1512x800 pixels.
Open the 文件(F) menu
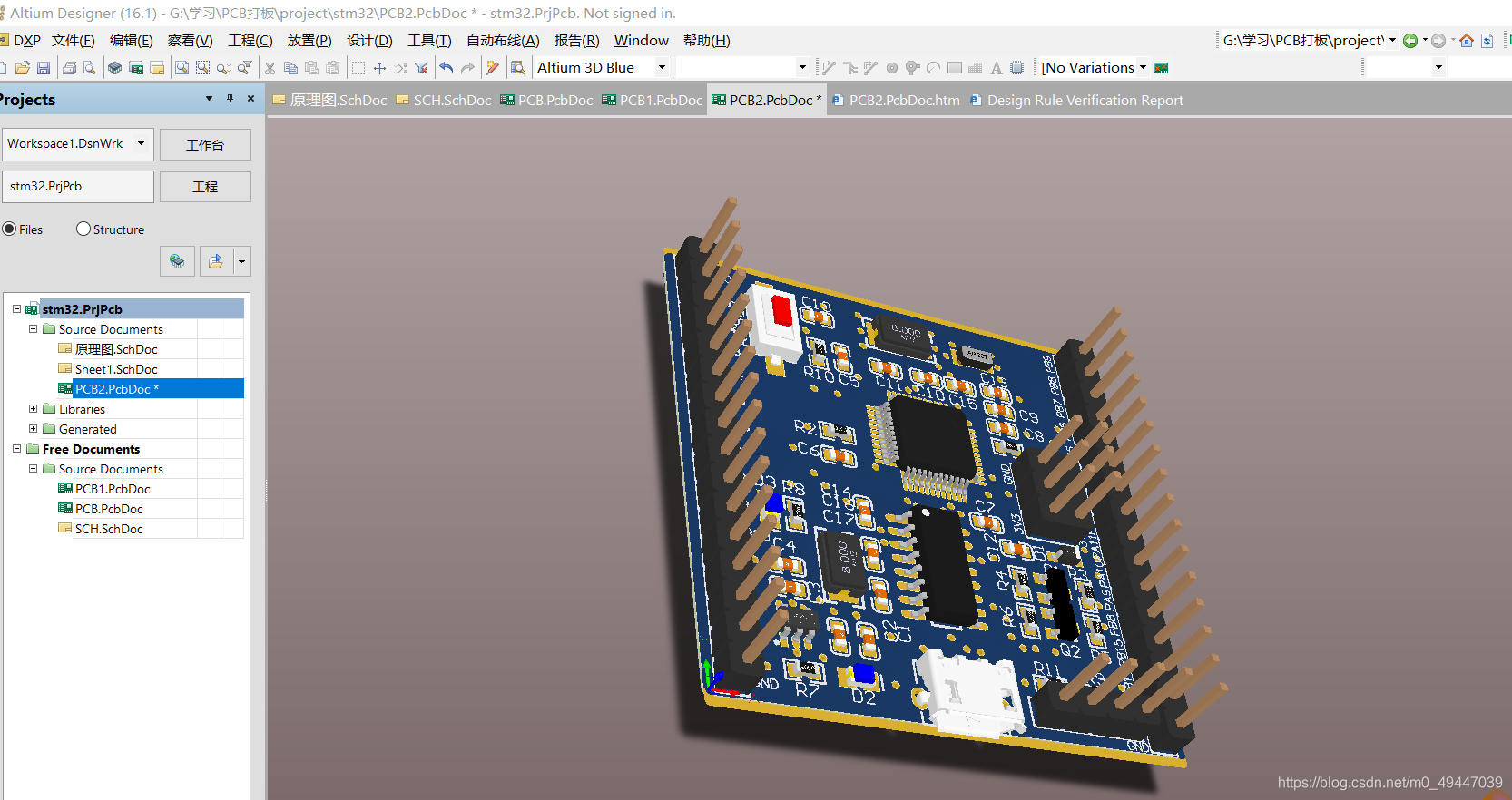point(74,41)
